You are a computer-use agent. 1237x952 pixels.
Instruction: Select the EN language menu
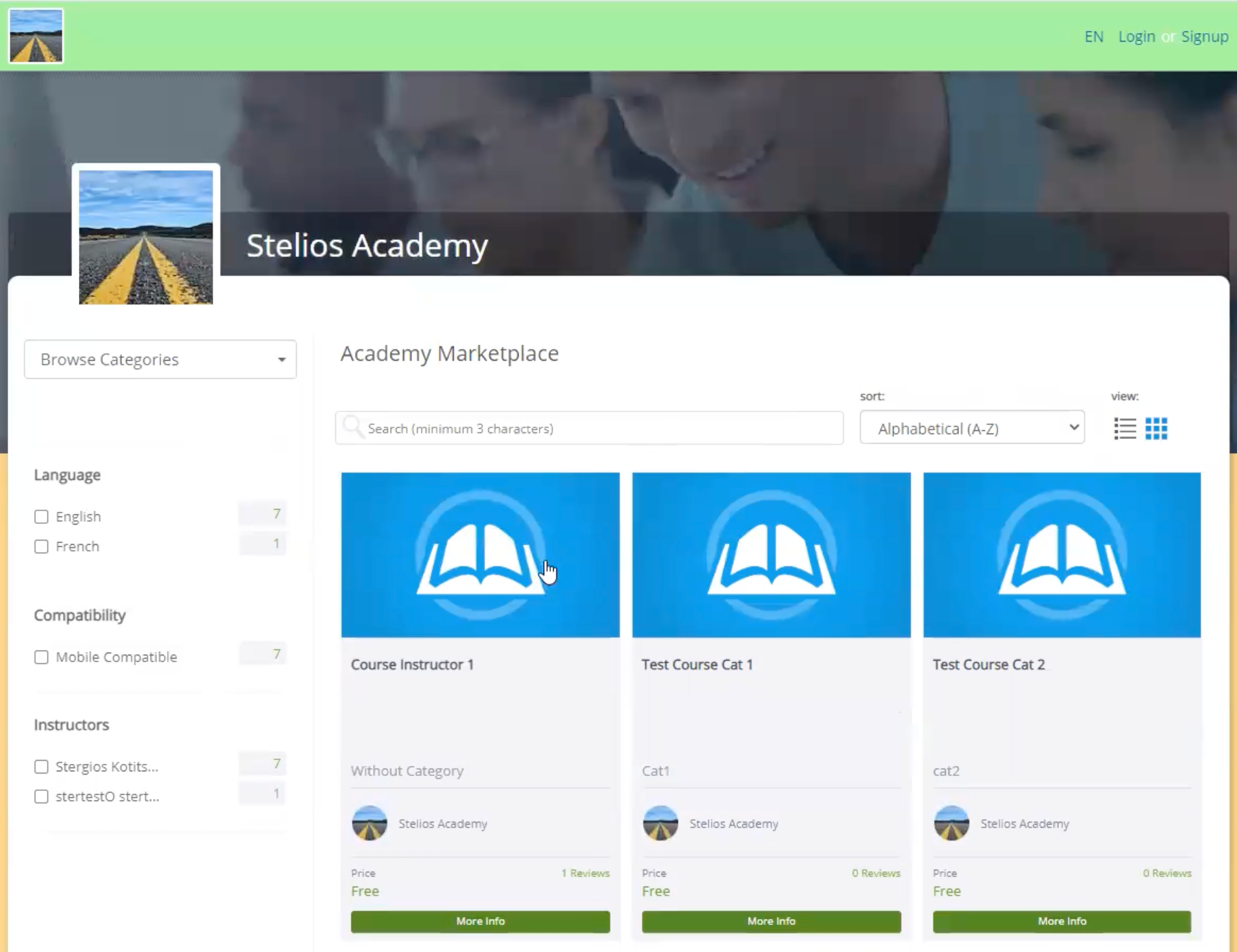point(1094,36)
